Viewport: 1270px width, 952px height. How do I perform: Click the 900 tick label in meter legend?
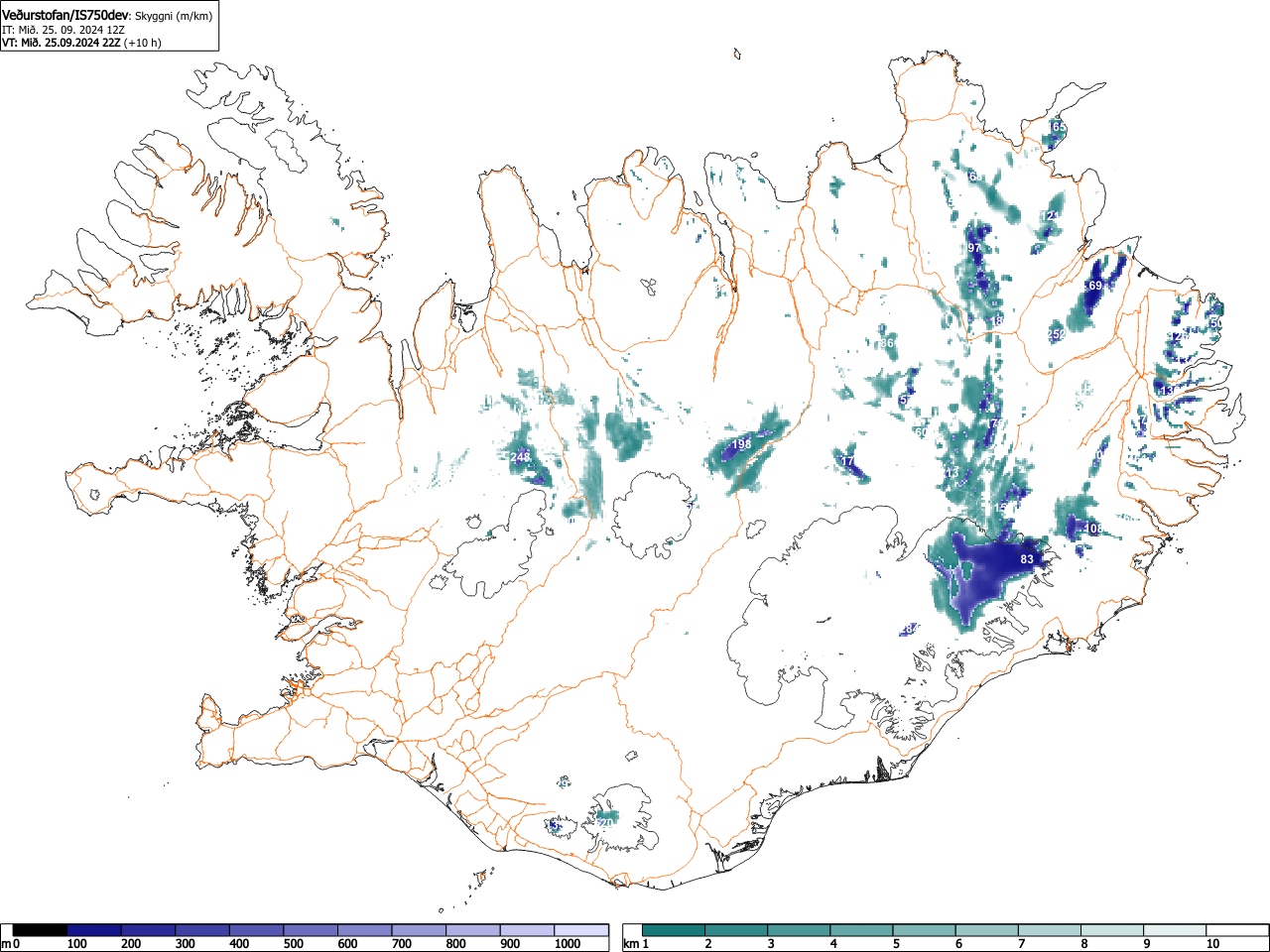pyautogui.click(x=509, y=944)
